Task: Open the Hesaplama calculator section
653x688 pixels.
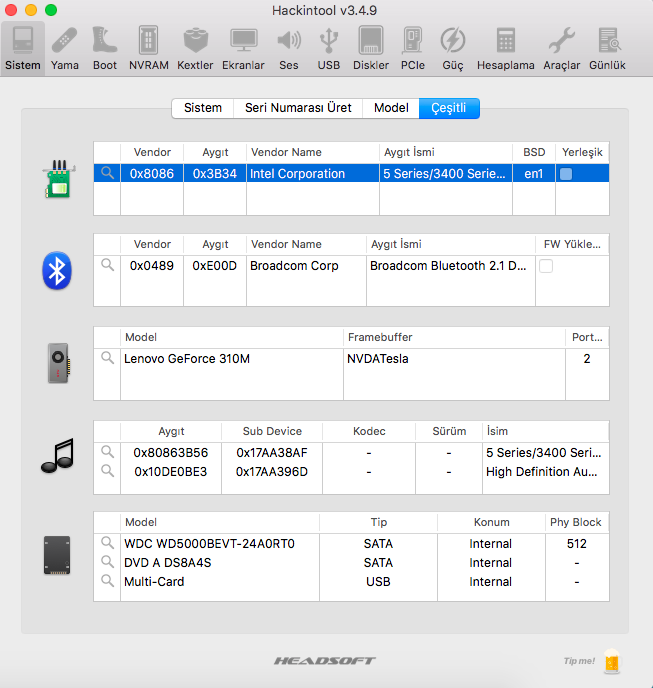Action: [505, 47]
